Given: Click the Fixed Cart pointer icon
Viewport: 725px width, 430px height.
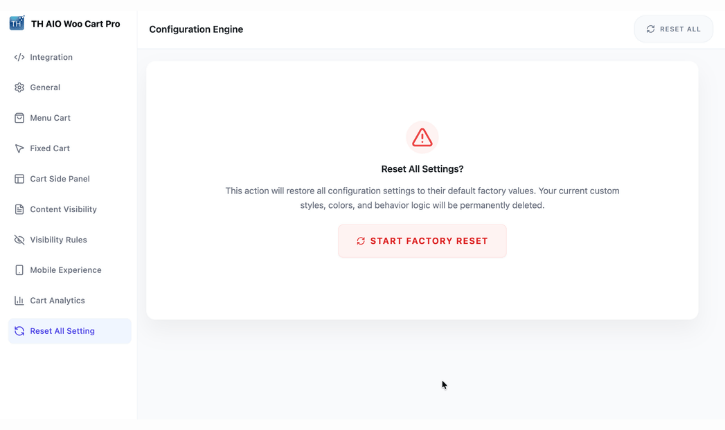Looking at the screenshot, I should click(19, 148).
